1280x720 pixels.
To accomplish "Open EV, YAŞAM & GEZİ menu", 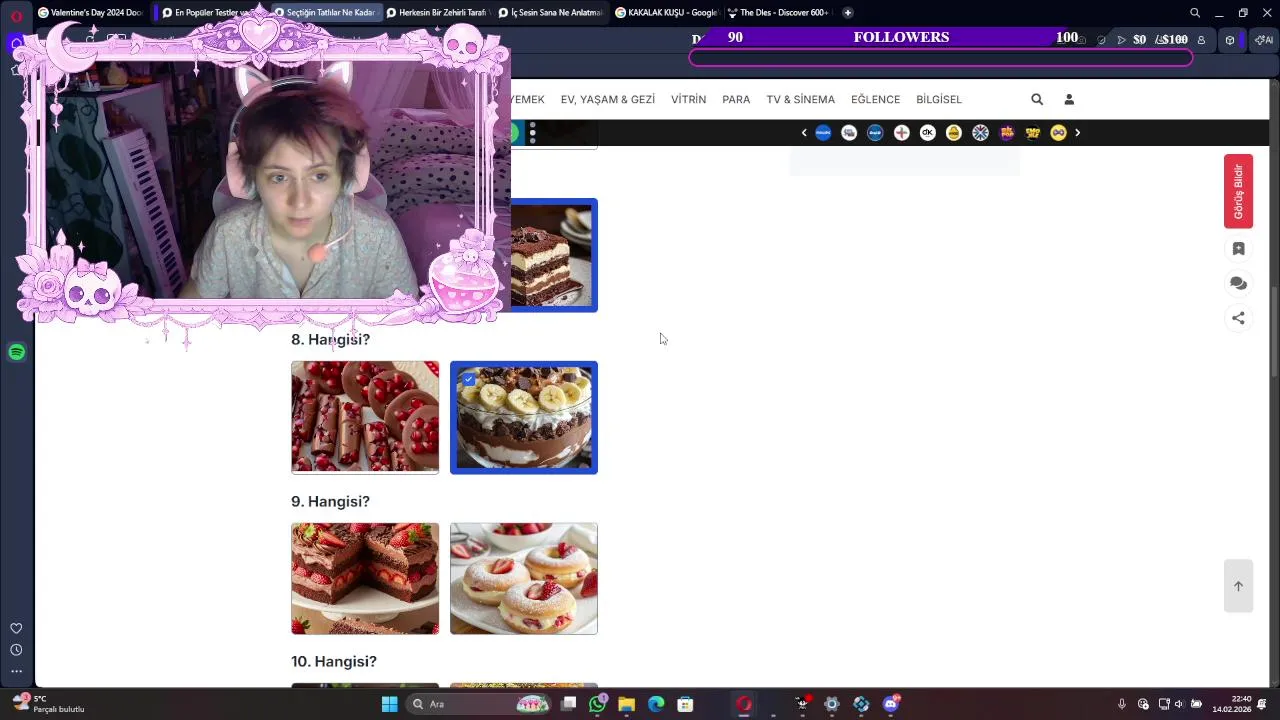I will (608, 99).
